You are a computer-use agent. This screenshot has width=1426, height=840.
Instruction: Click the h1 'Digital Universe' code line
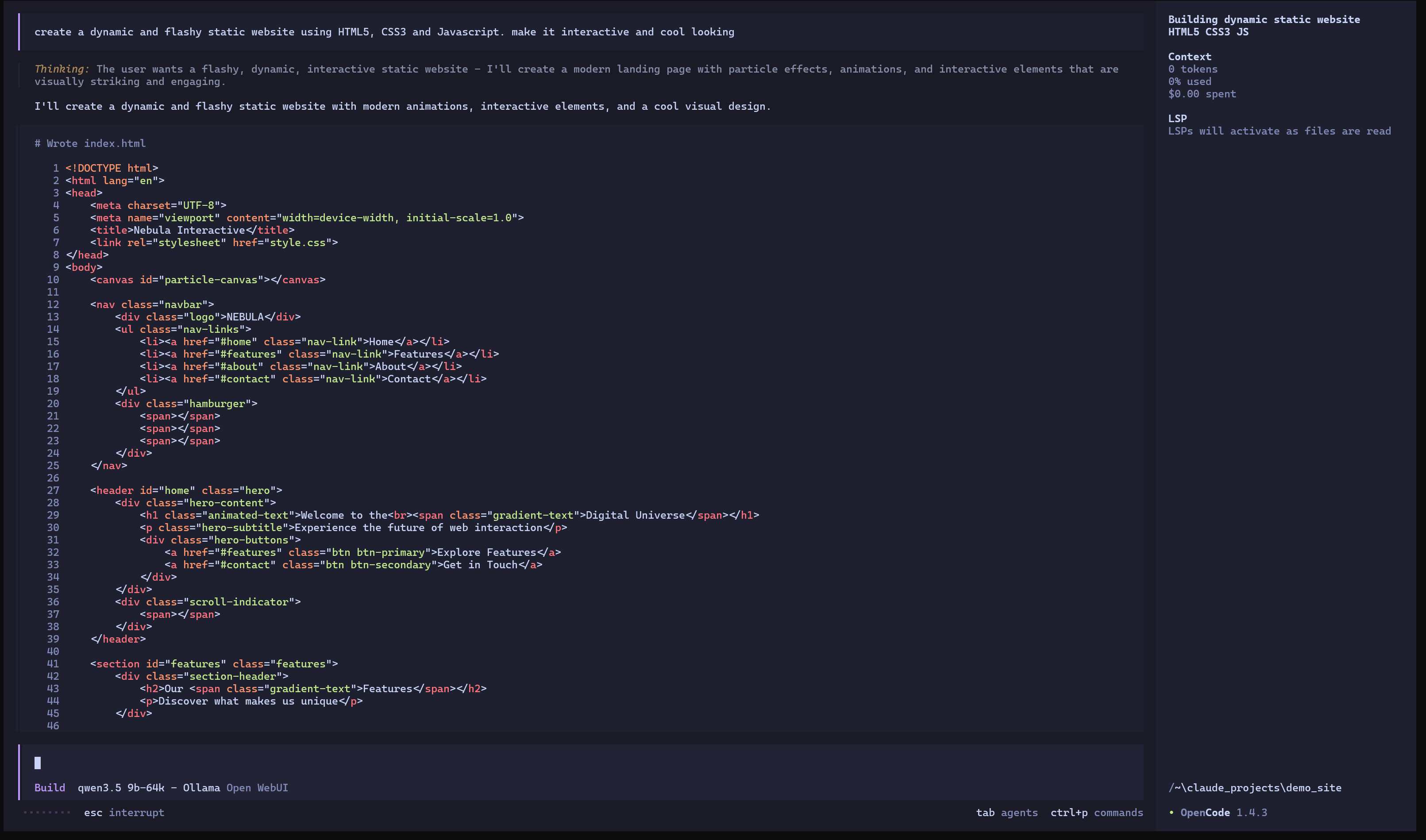pyautogui.click(x=449, y=515)
